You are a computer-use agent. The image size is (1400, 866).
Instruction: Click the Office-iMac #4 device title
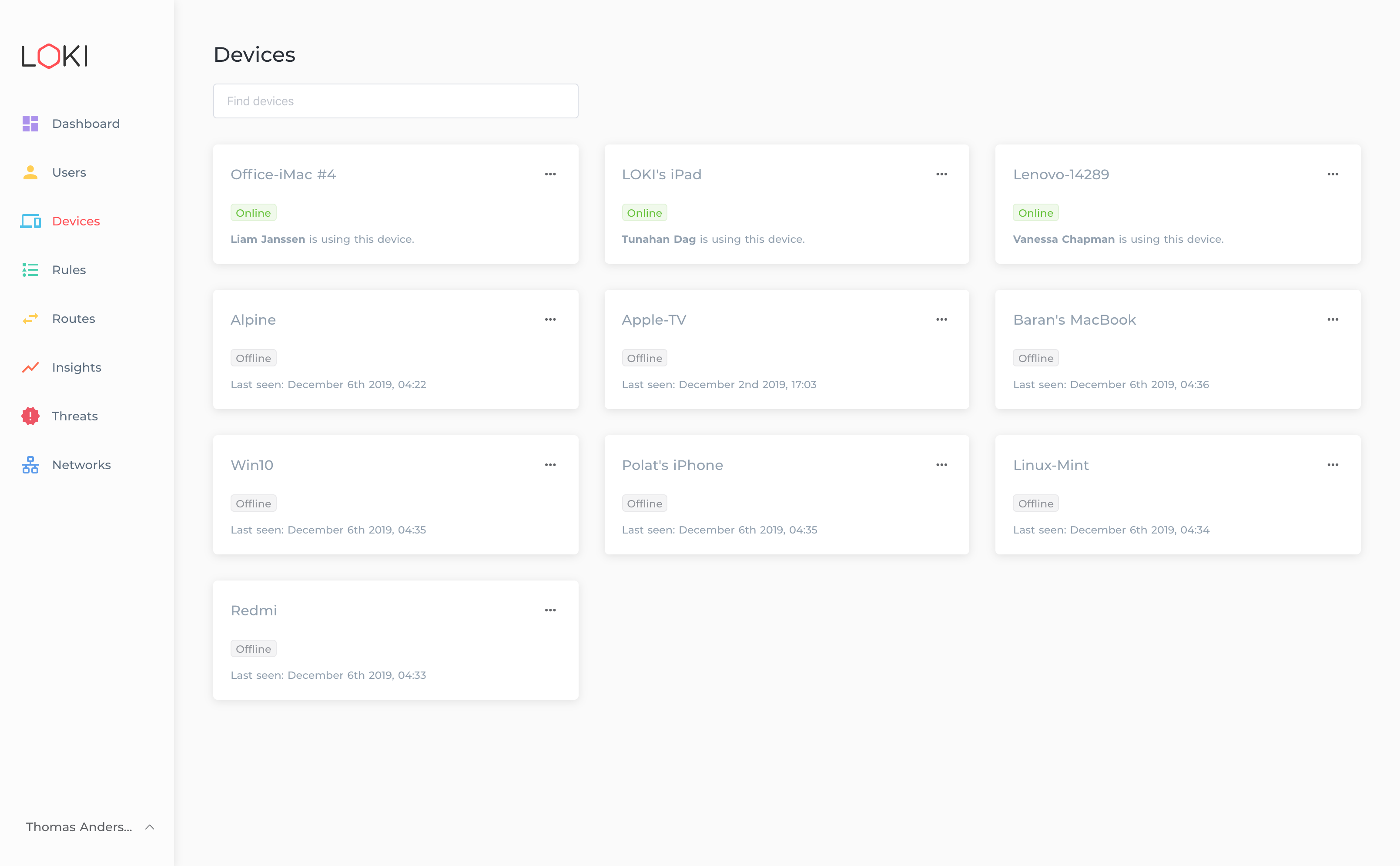283,174
